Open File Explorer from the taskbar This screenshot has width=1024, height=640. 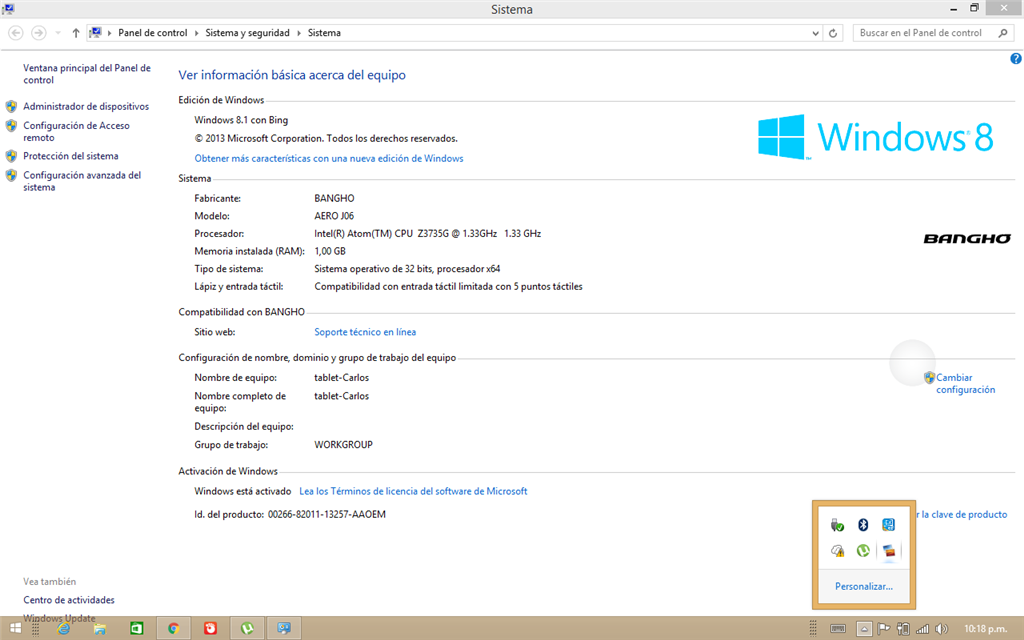[100, 628]
